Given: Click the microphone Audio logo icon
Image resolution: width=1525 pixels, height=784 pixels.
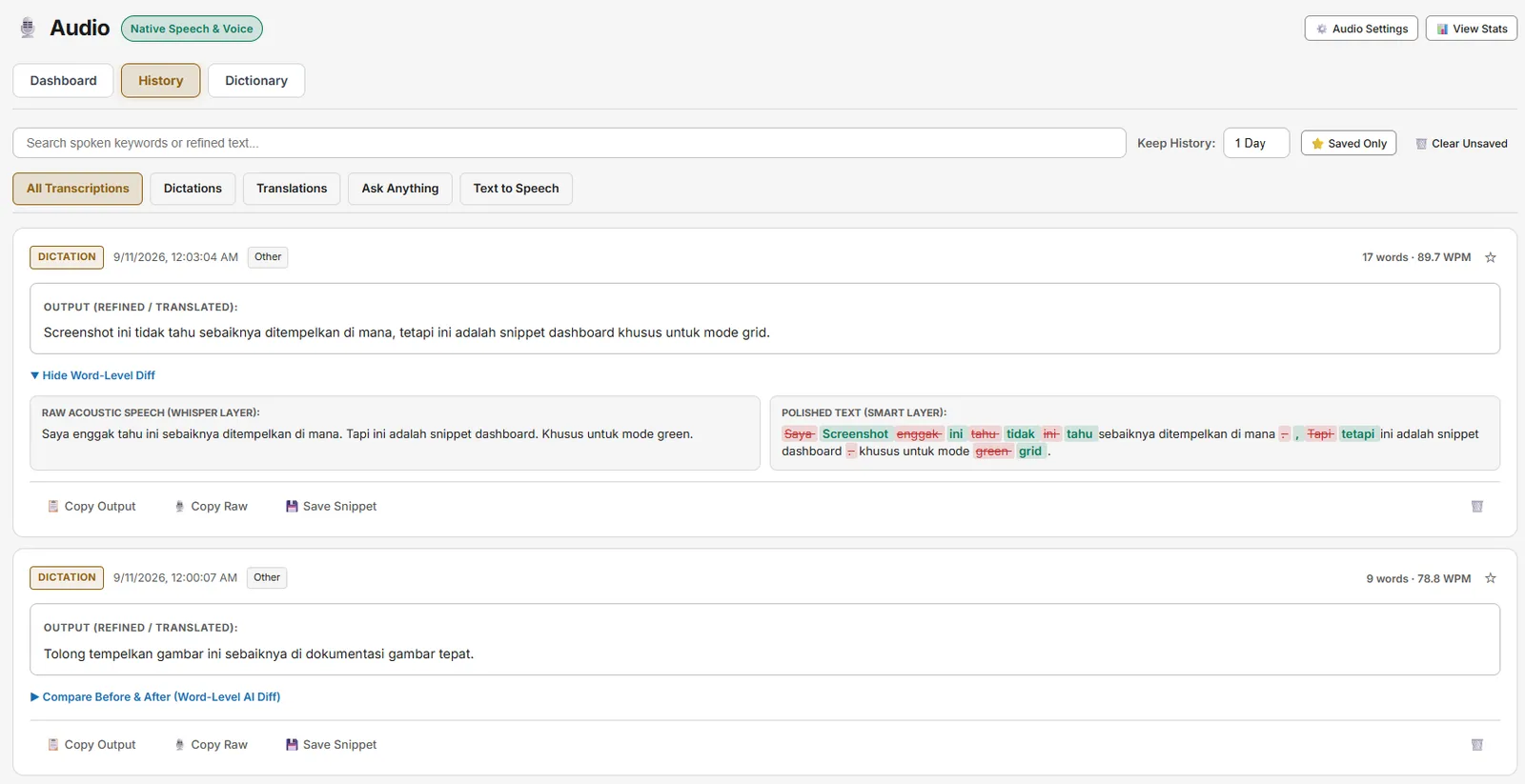Looking at the screenshot, I should (28, 28).
